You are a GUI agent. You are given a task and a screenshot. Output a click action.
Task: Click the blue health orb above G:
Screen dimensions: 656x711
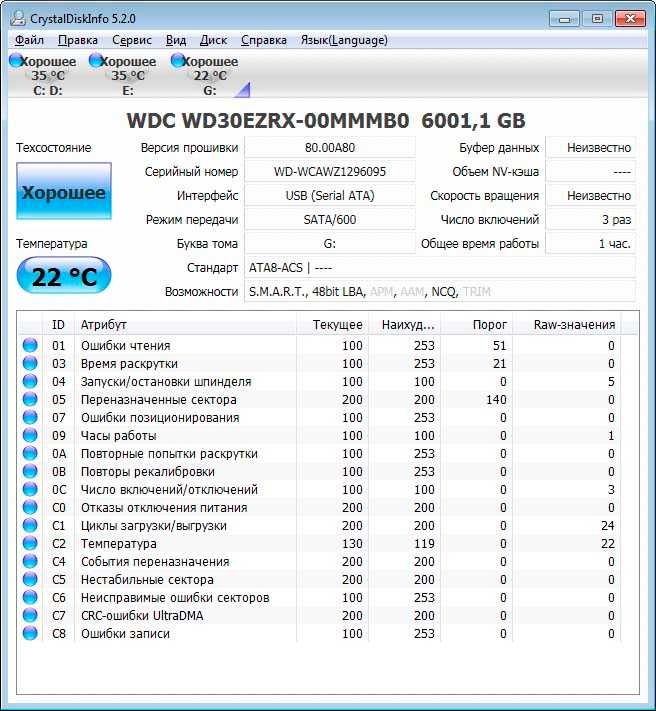coord(178,60)
